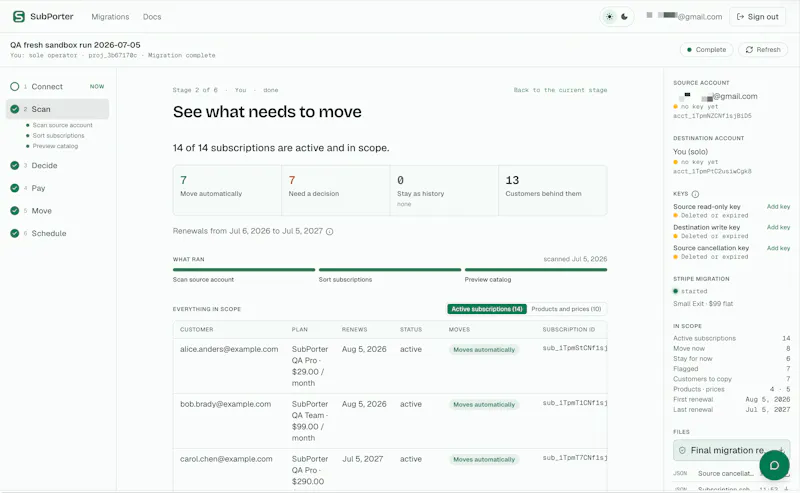The image size is (800, 493).
Task: Select the Pay stage in sidebar
Action: 57,188
